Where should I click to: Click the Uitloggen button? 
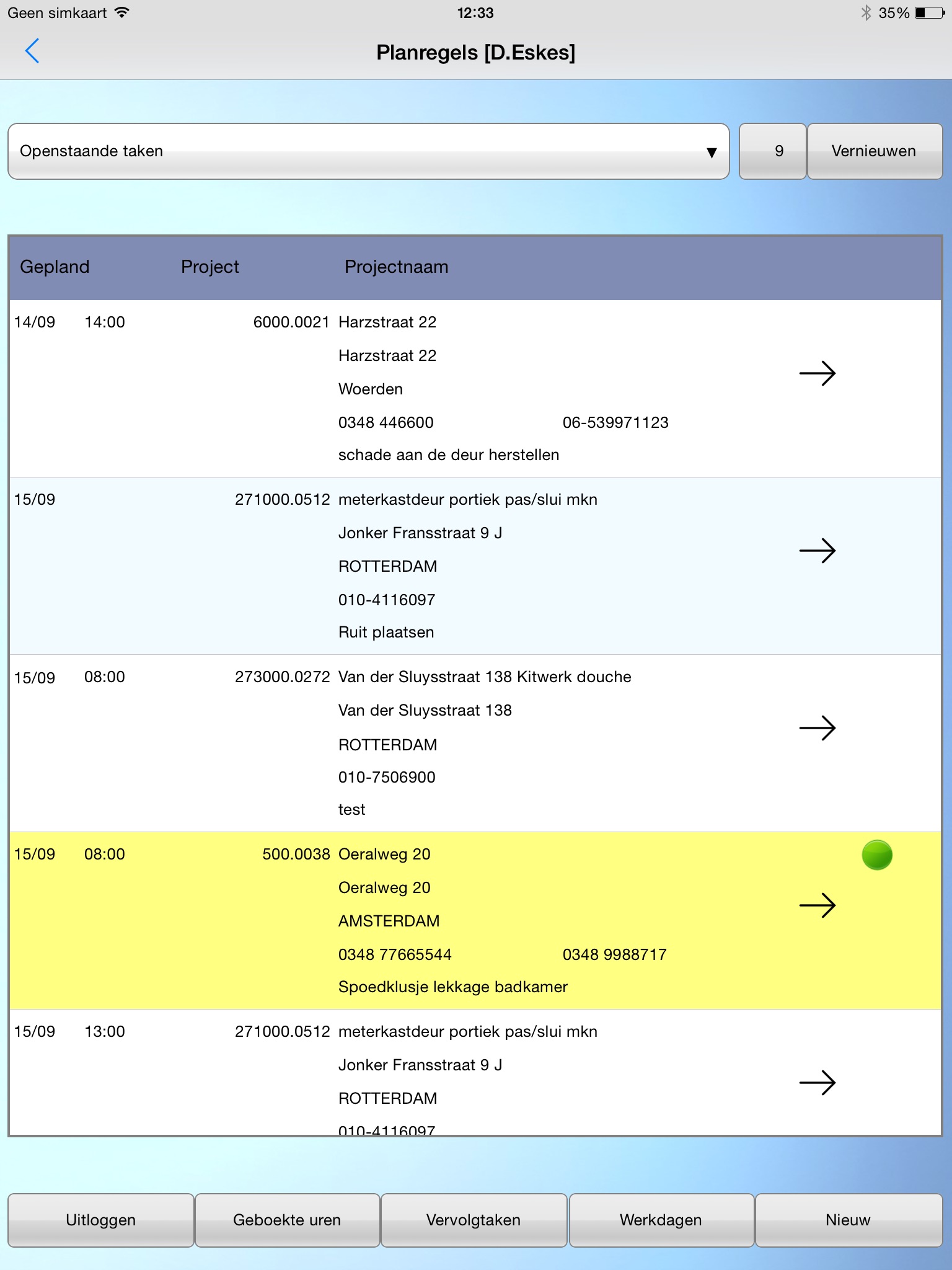coord(101,1220)
